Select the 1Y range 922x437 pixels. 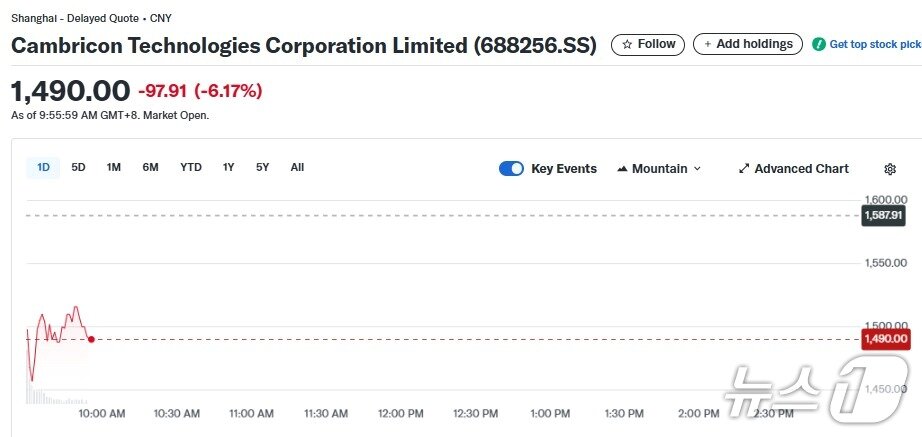tap(229, 167)
